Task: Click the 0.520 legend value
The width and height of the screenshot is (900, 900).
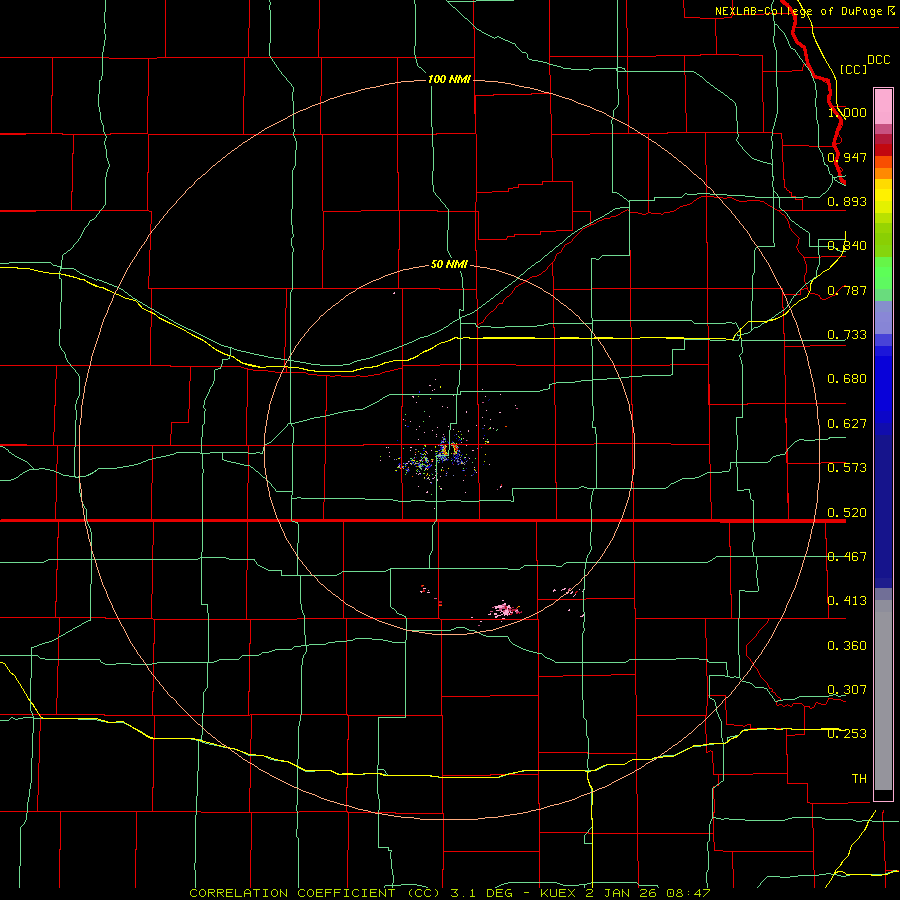Action: 847,513
